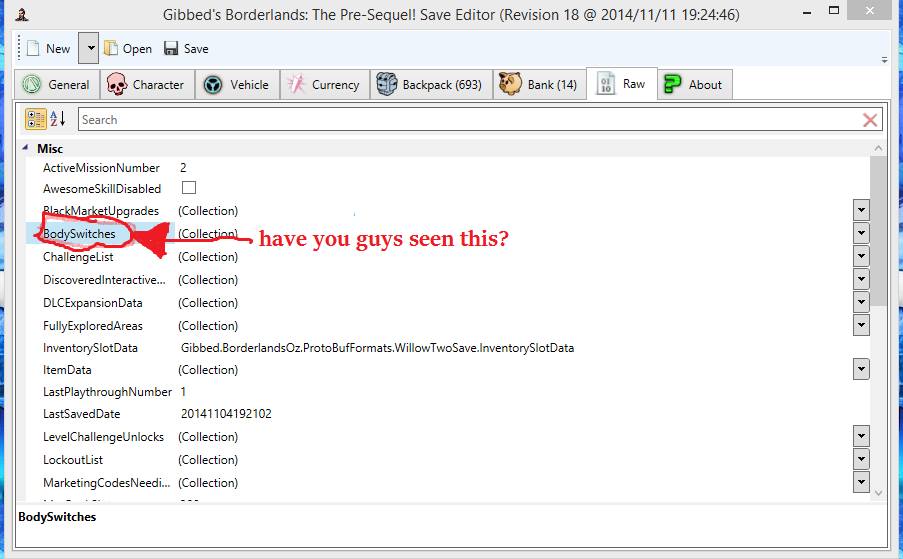Expand the BlackMarketUpgrades collection dropdown
903x559 pixels.
tap(861, 210)
